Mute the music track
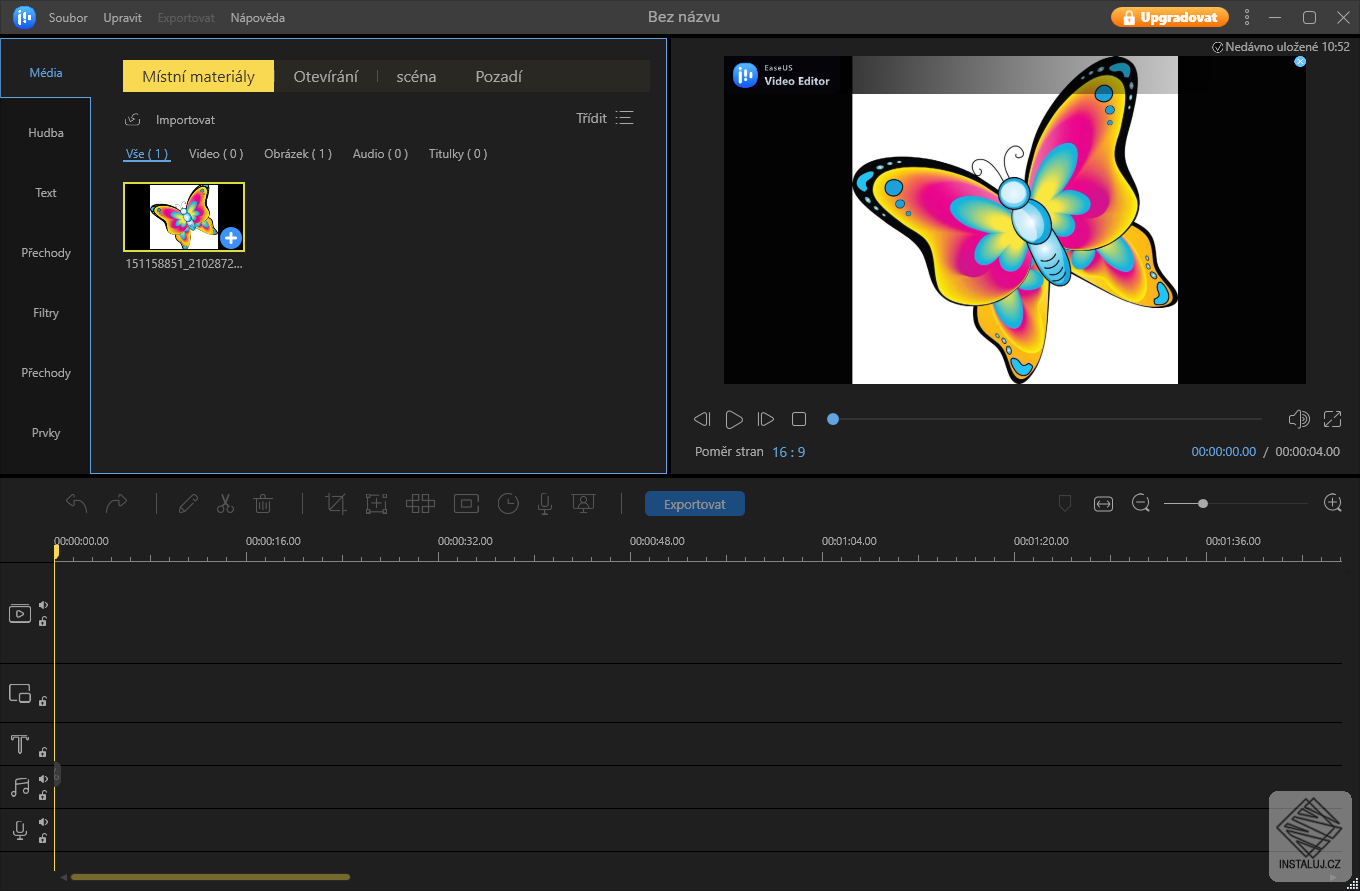This screenshot has width=1360, height=891. coord(43,777)
